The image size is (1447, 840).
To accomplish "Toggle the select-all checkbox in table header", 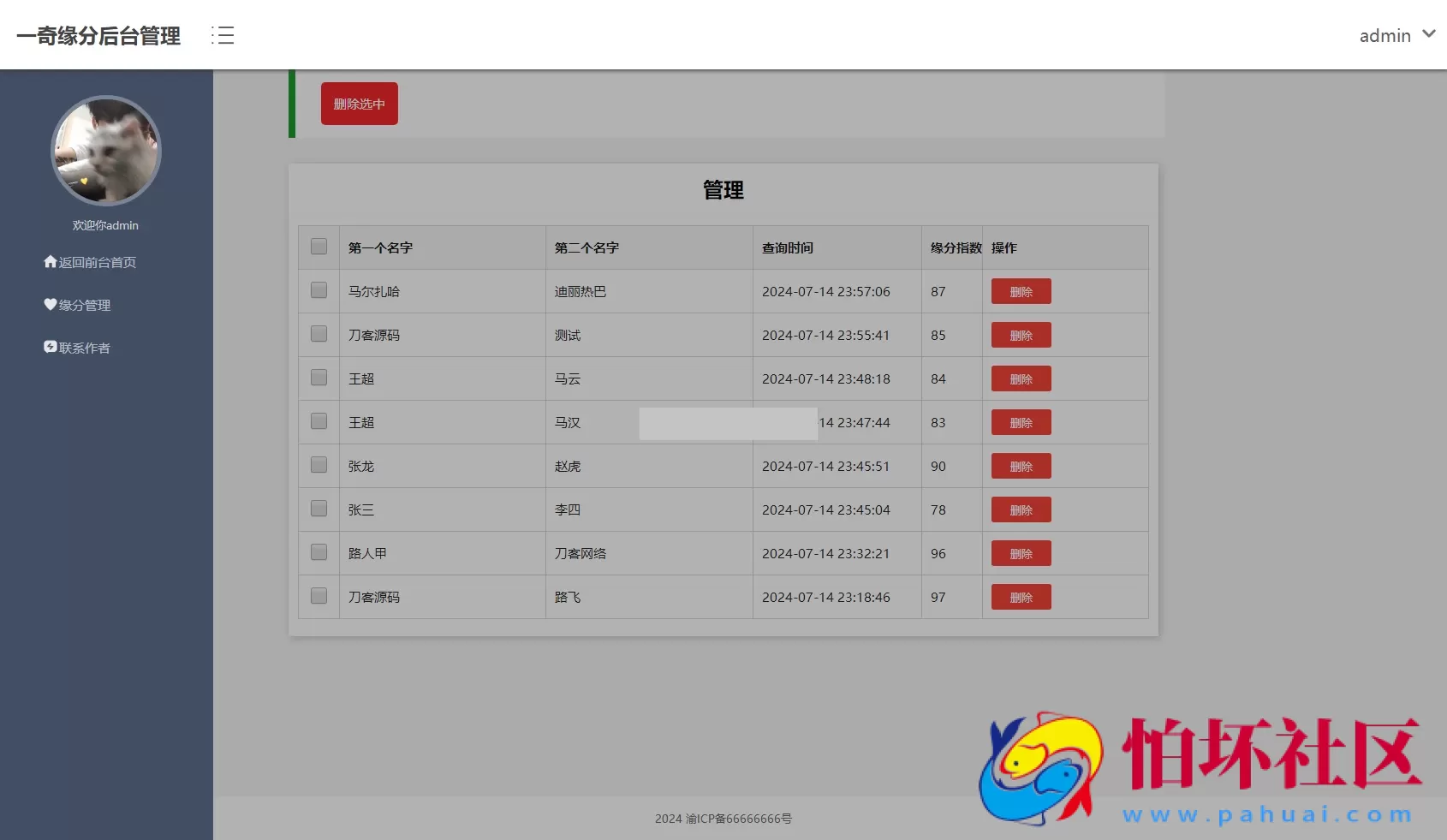I will 319,246.
